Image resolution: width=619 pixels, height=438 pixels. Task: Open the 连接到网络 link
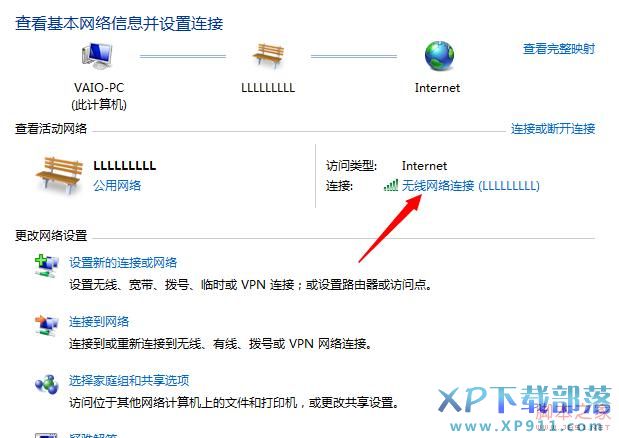(x=99, y=322)
